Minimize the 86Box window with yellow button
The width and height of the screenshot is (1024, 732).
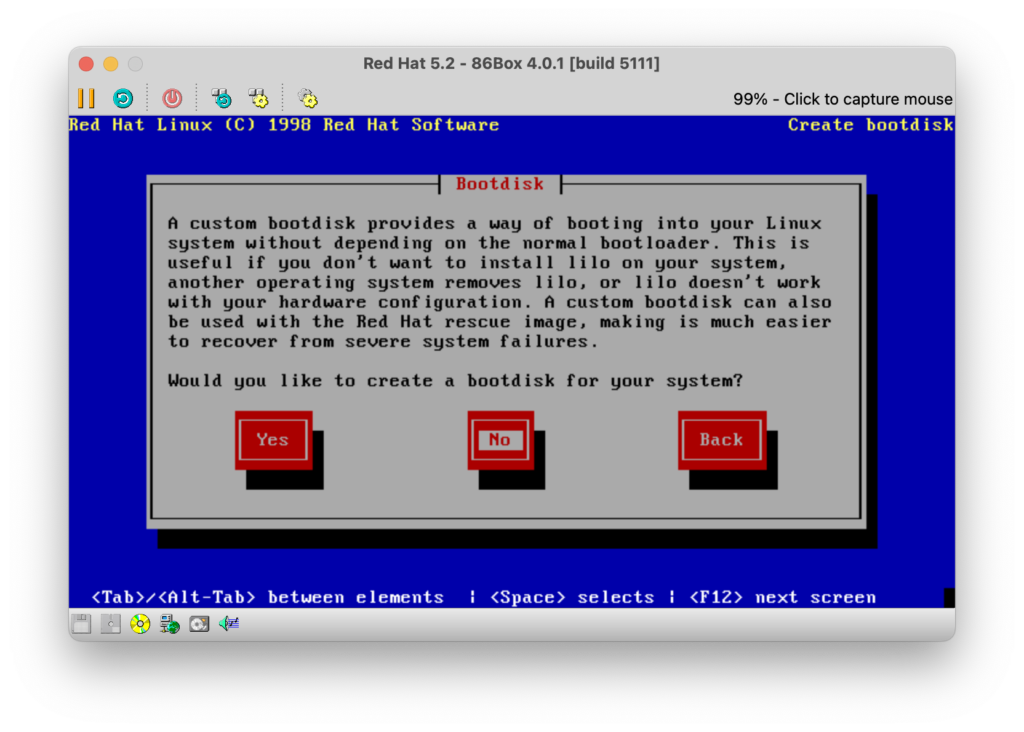[111, 64]
